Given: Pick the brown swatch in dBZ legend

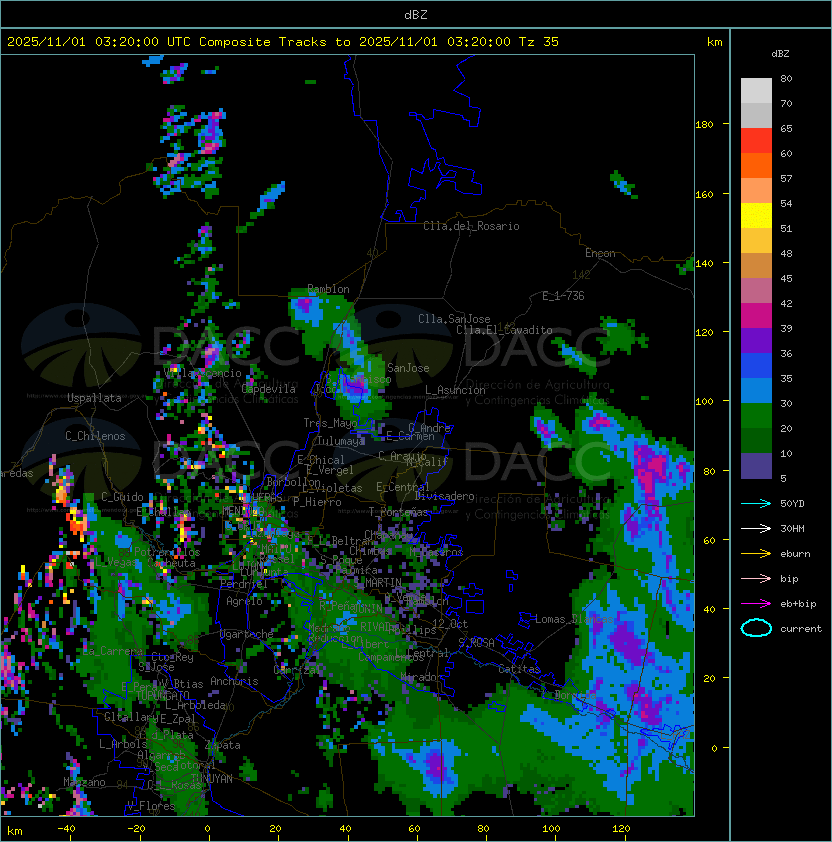Looking at the screenshot, I should (756, 265).
